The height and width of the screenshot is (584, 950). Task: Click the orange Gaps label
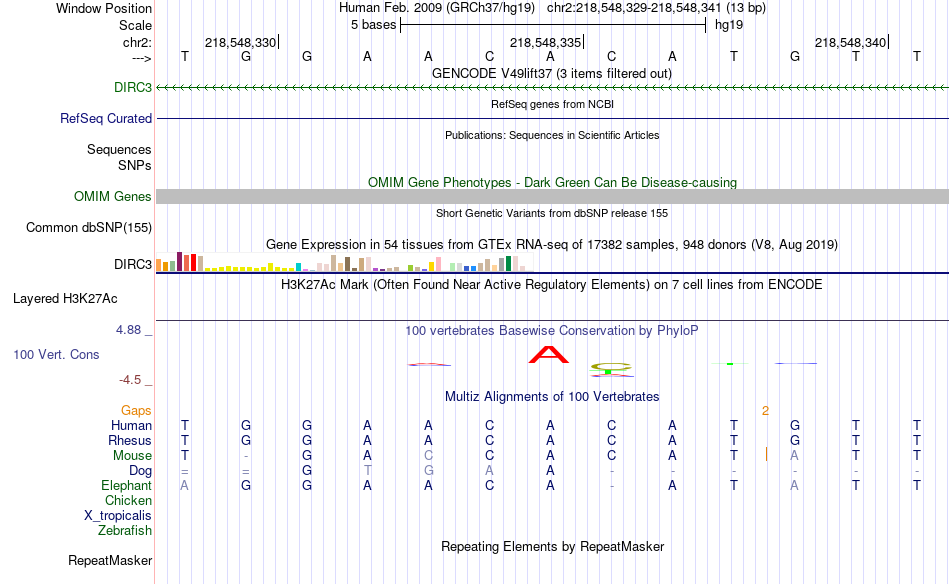[136, 411]
